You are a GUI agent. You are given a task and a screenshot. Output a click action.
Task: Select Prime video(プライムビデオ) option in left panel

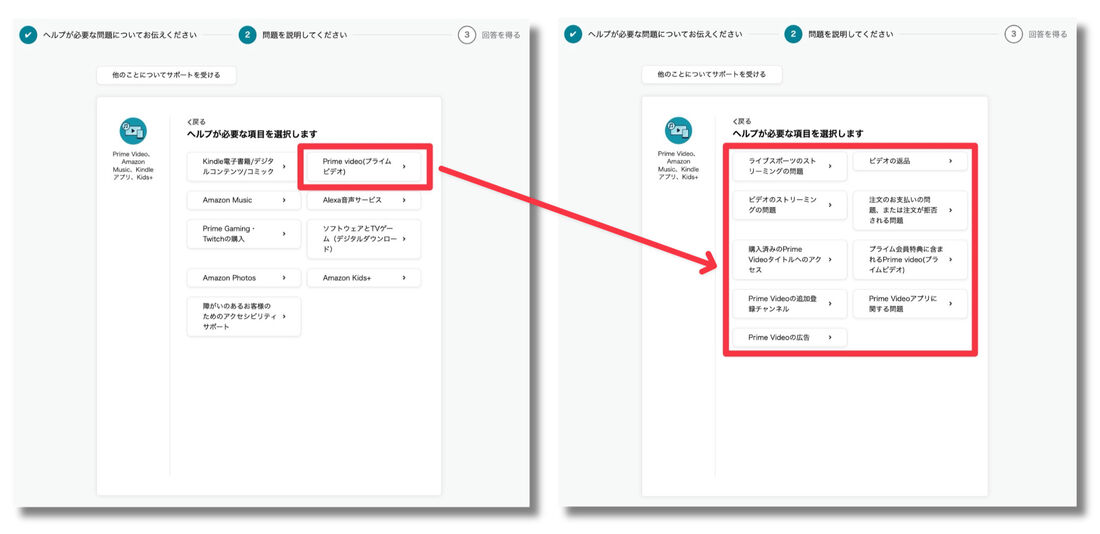(x=364, y=166)
